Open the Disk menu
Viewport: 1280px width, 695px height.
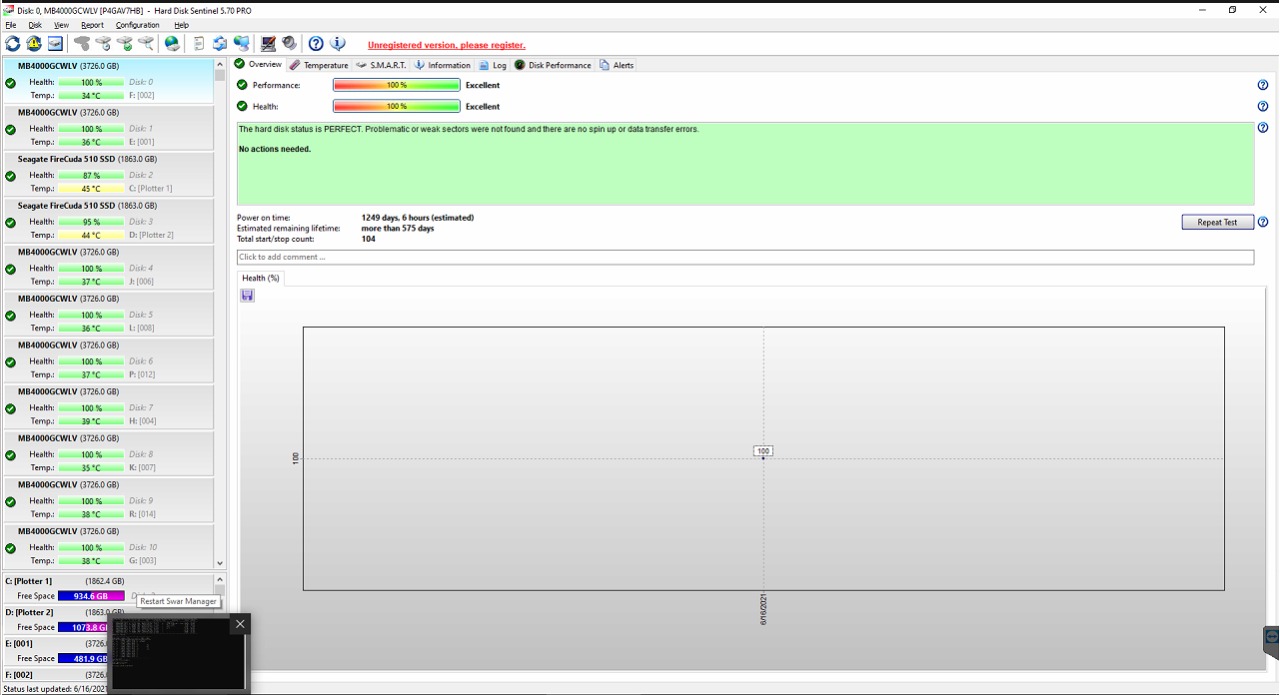pyautogui.click(x=35, y=25)
